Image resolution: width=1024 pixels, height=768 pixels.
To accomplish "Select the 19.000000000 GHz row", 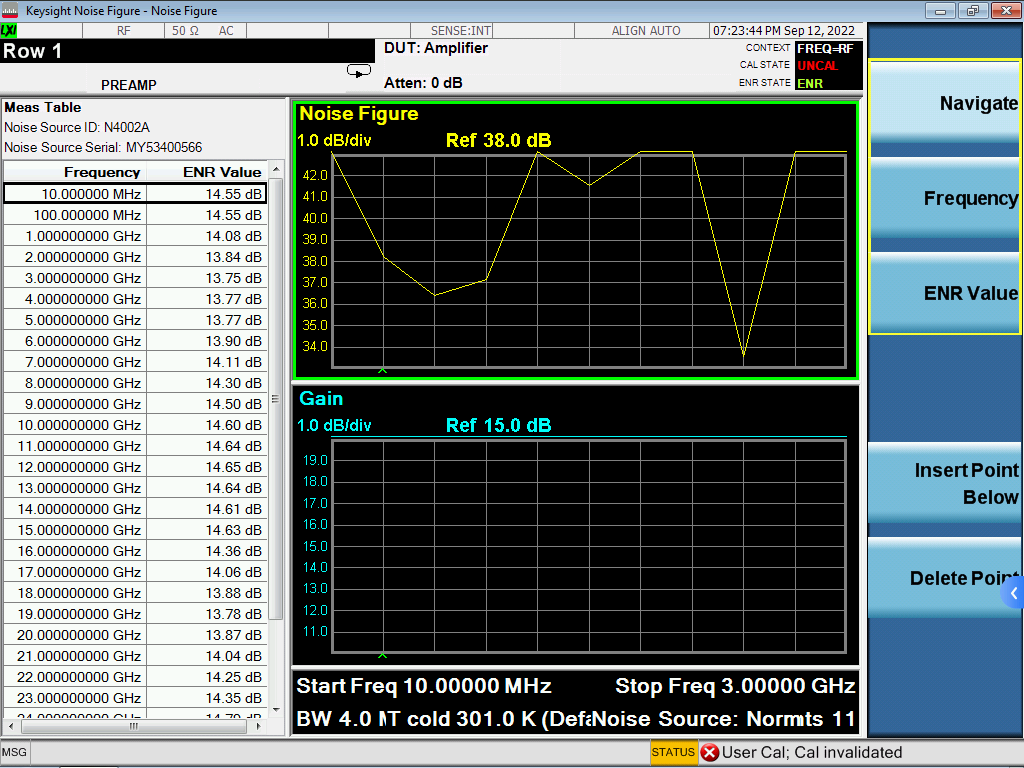I will [x=135, y=614].
